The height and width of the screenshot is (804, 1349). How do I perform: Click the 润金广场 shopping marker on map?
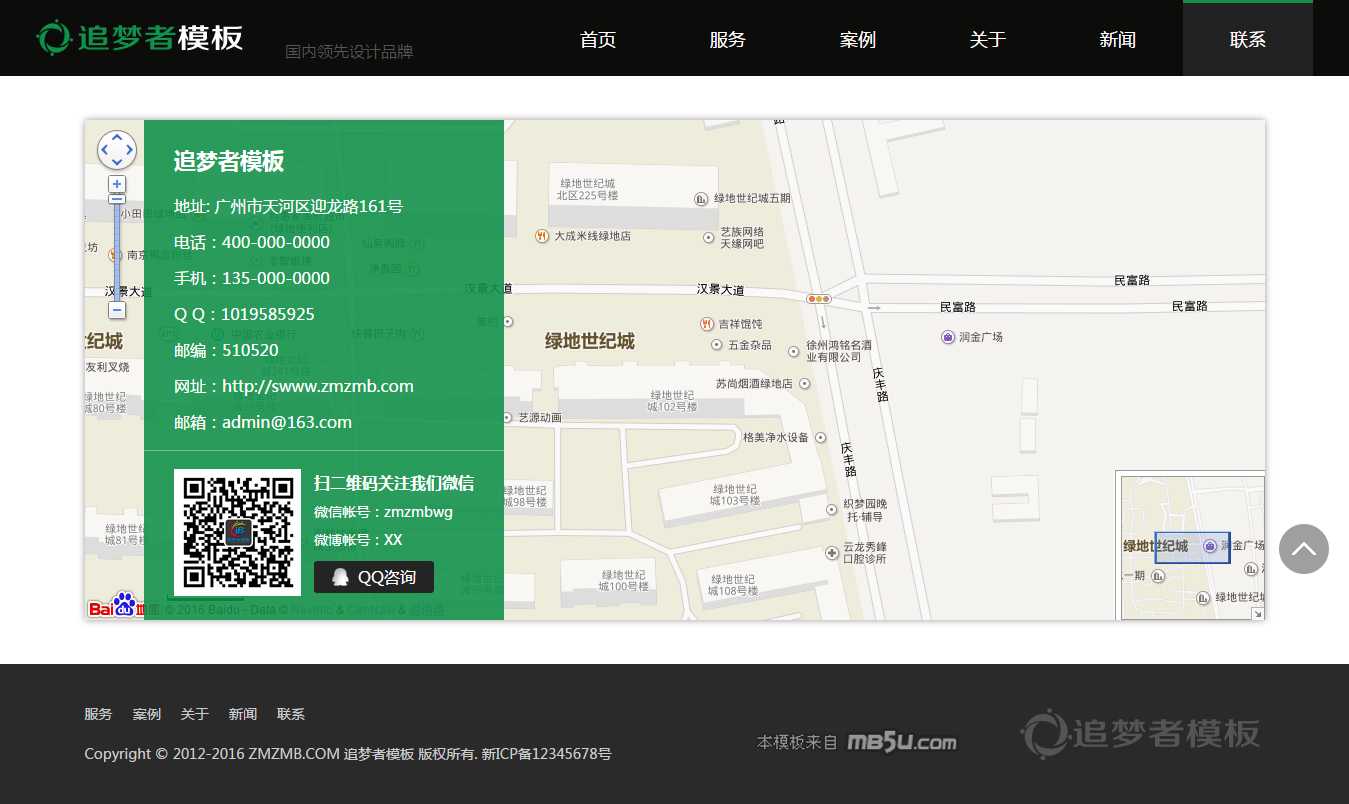tap(948, 337)
